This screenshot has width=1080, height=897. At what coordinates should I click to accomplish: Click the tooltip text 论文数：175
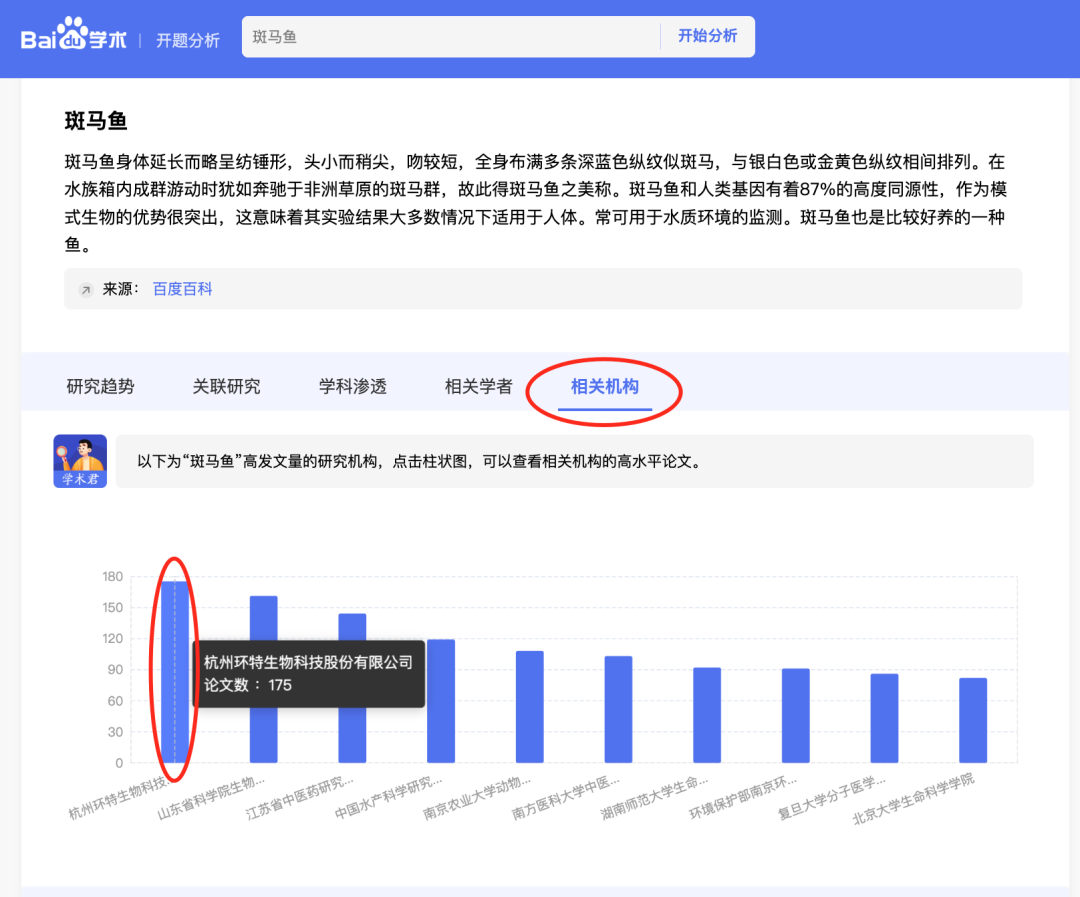(248, 685)
